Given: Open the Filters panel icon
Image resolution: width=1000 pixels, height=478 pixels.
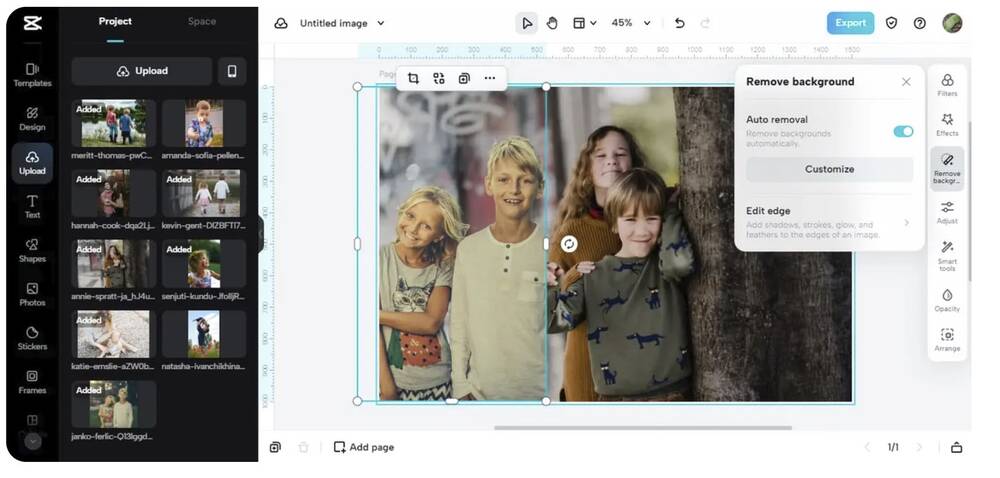Looking at the screenshot, I should (x=946, y=84).
